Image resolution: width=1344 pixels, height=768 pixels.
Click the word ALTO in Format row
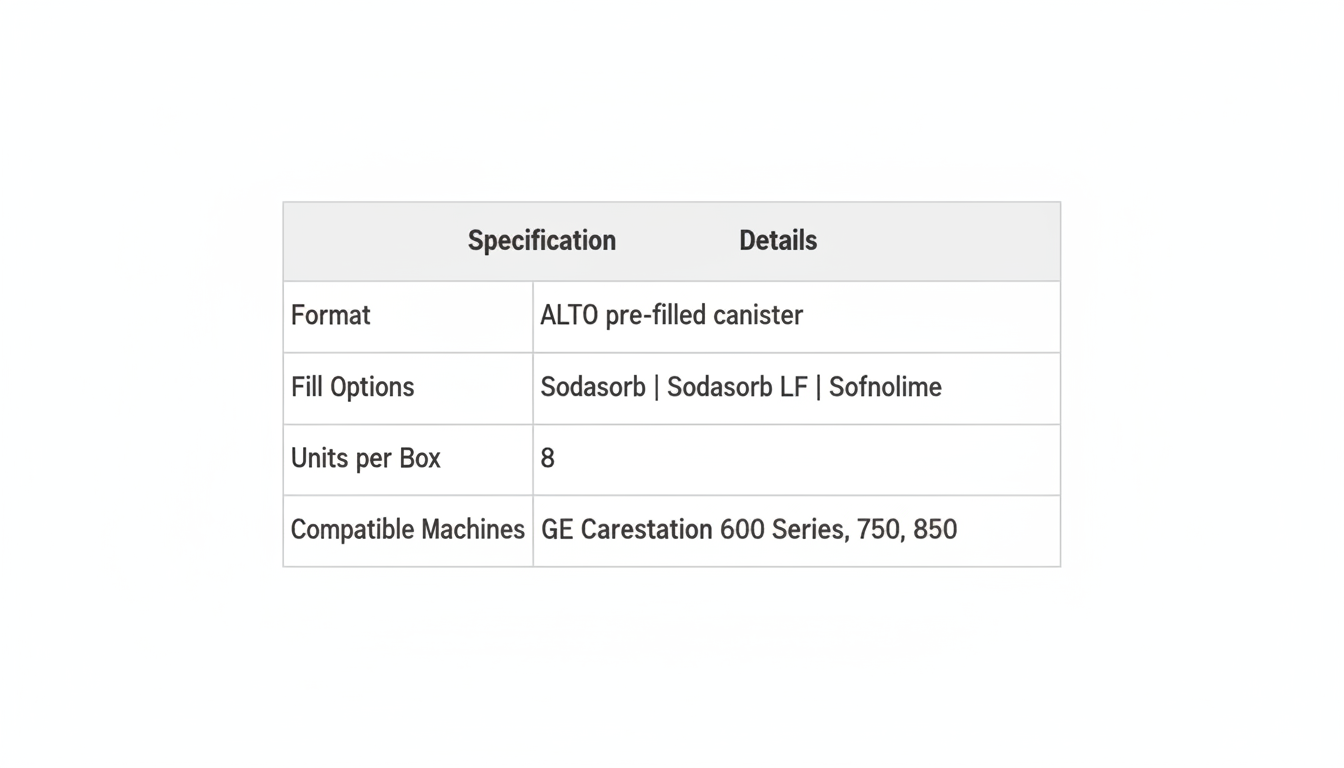(569, 316)
